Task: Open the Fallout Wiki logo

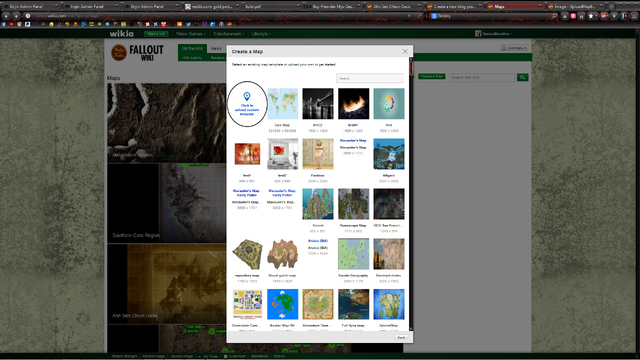Action: point(138,53)
